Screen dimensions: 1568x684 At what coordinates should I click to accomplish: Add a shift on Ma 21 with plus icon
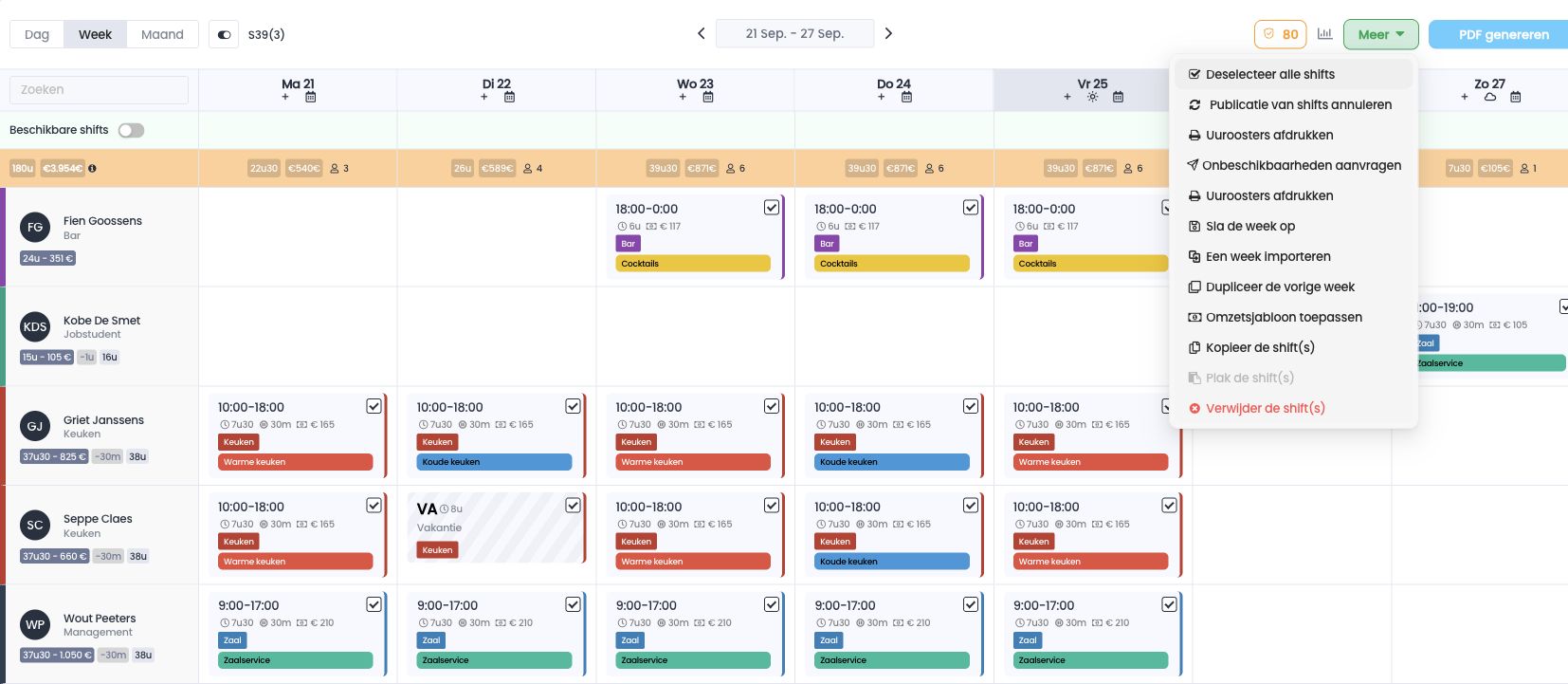click(285, 97)
